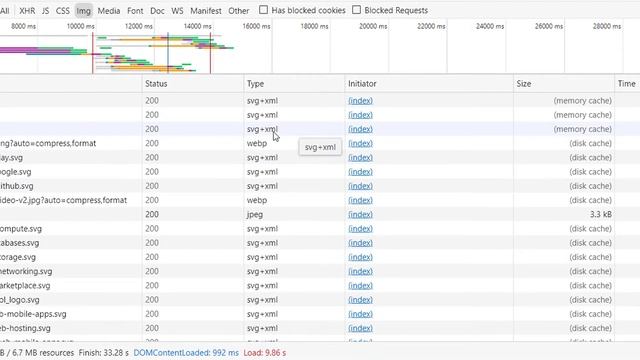640x360 pixels.
Task: Enable Blocked Requests checkbox
Action: coord(356,10)
